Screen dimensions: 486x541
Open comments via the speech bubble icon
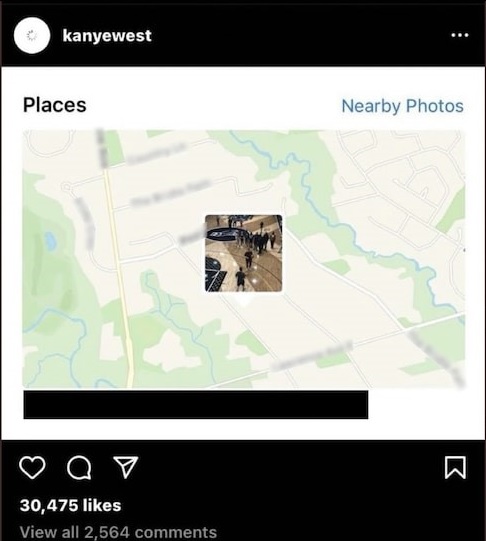(x=79, y=468)
